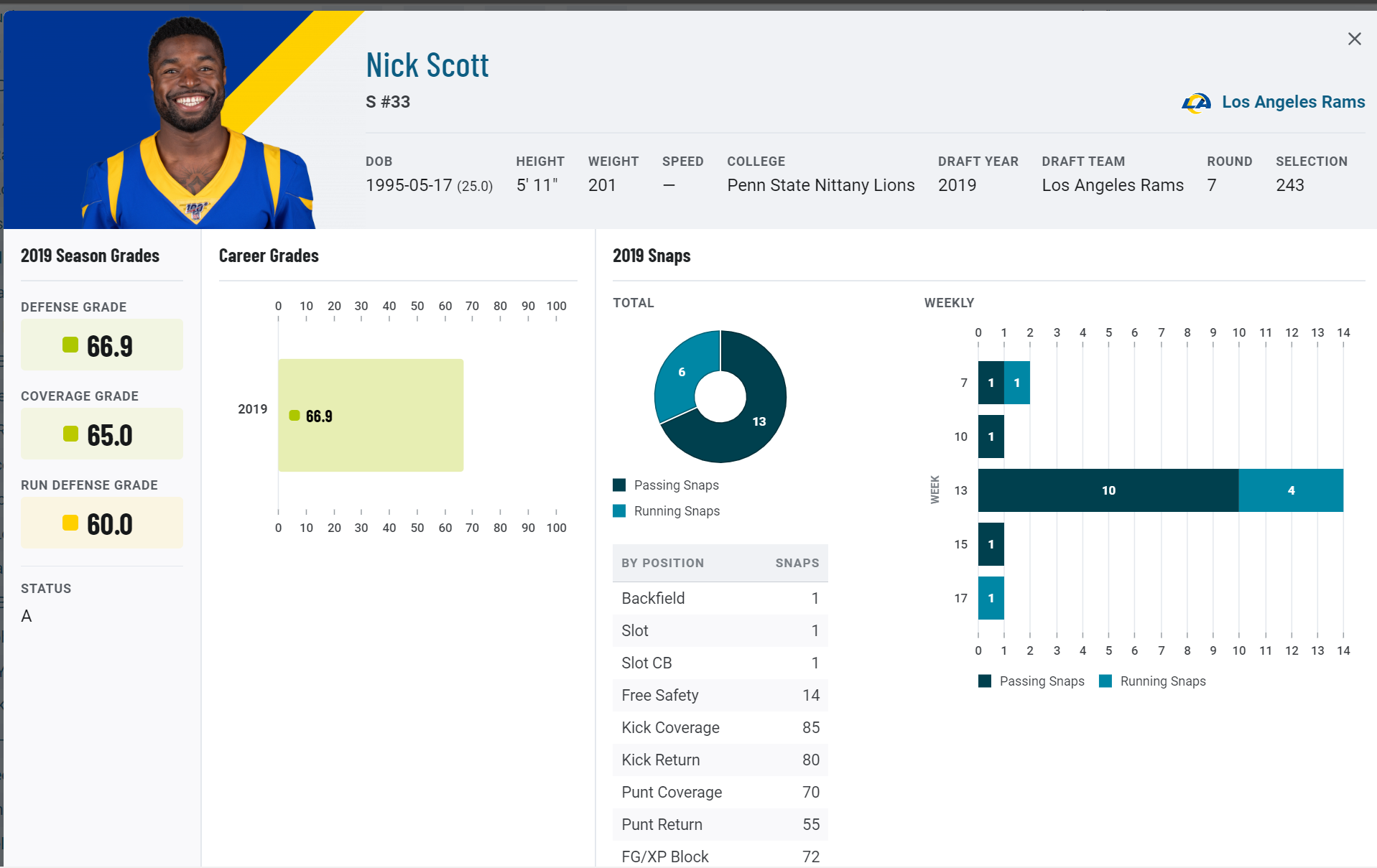Click the draft year 2019 value
Image resolution: width=1377 pixels, height=868 pixels.
(957, 185)
